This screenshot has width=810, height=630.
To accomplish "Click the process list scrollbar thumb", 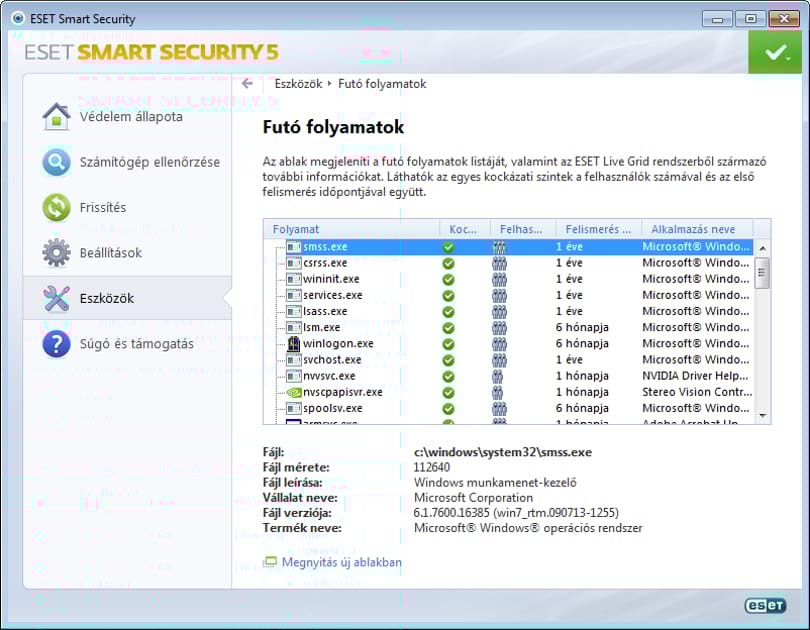I will 762,273.
